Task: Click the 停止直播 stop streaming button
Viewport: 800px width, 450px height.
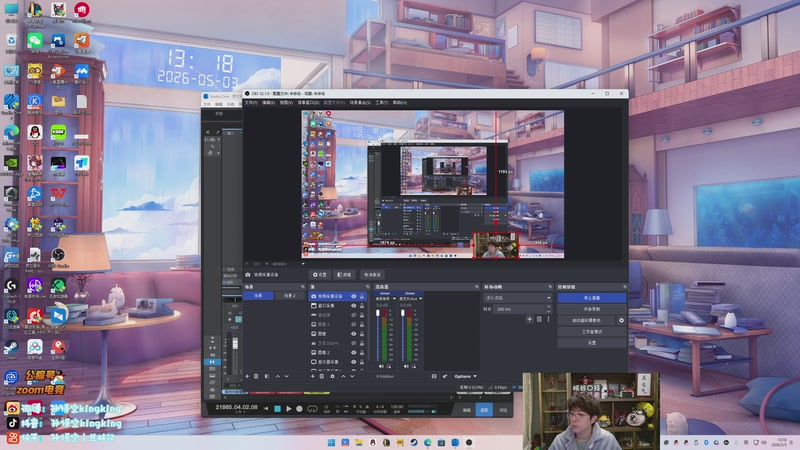Action: coord(592,297)
